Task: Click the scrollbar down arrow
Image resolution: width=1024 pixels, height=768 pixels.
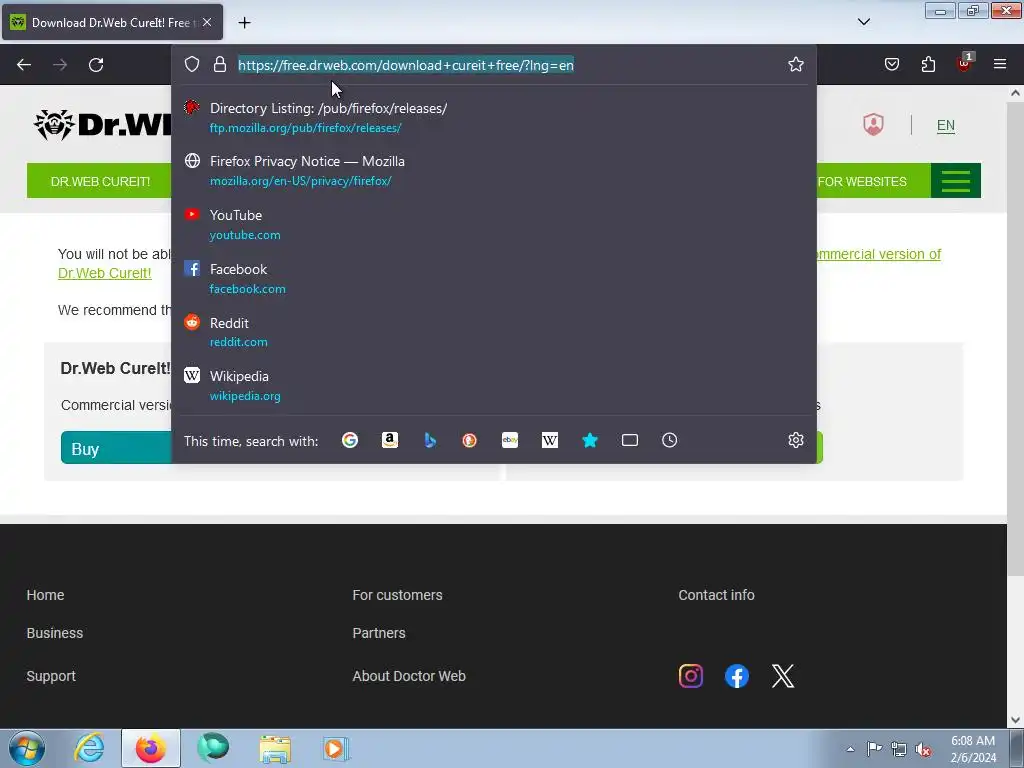Action: tap(1015, 720)
